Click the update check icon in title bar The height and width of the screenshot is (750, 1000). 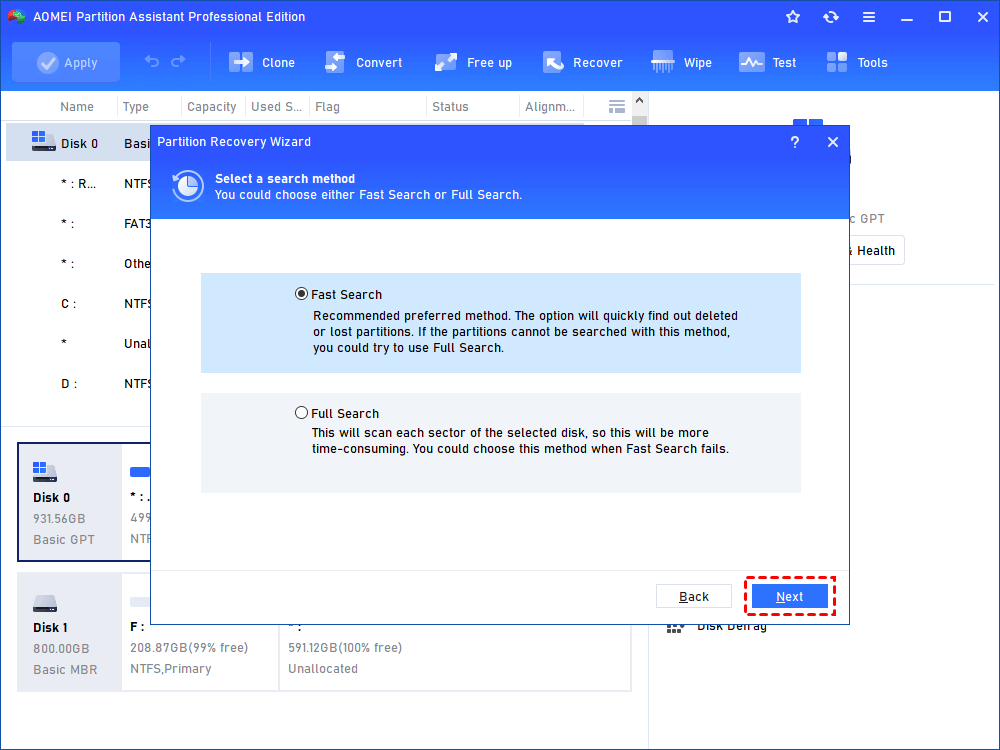coord(831,16)
